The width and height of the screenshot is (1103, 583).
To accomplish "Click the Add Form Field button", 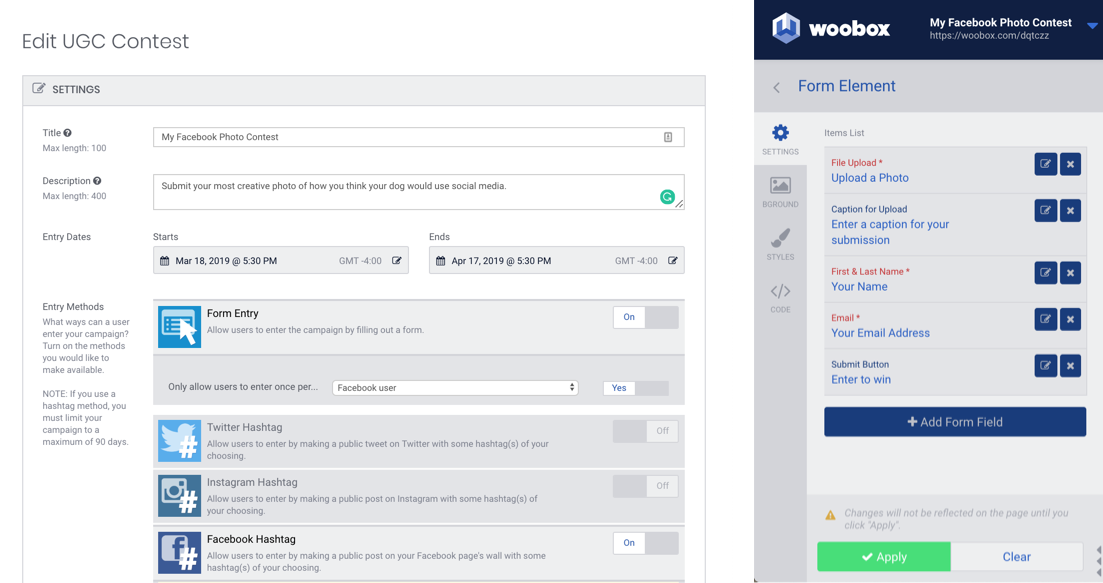I will [955, 422].
